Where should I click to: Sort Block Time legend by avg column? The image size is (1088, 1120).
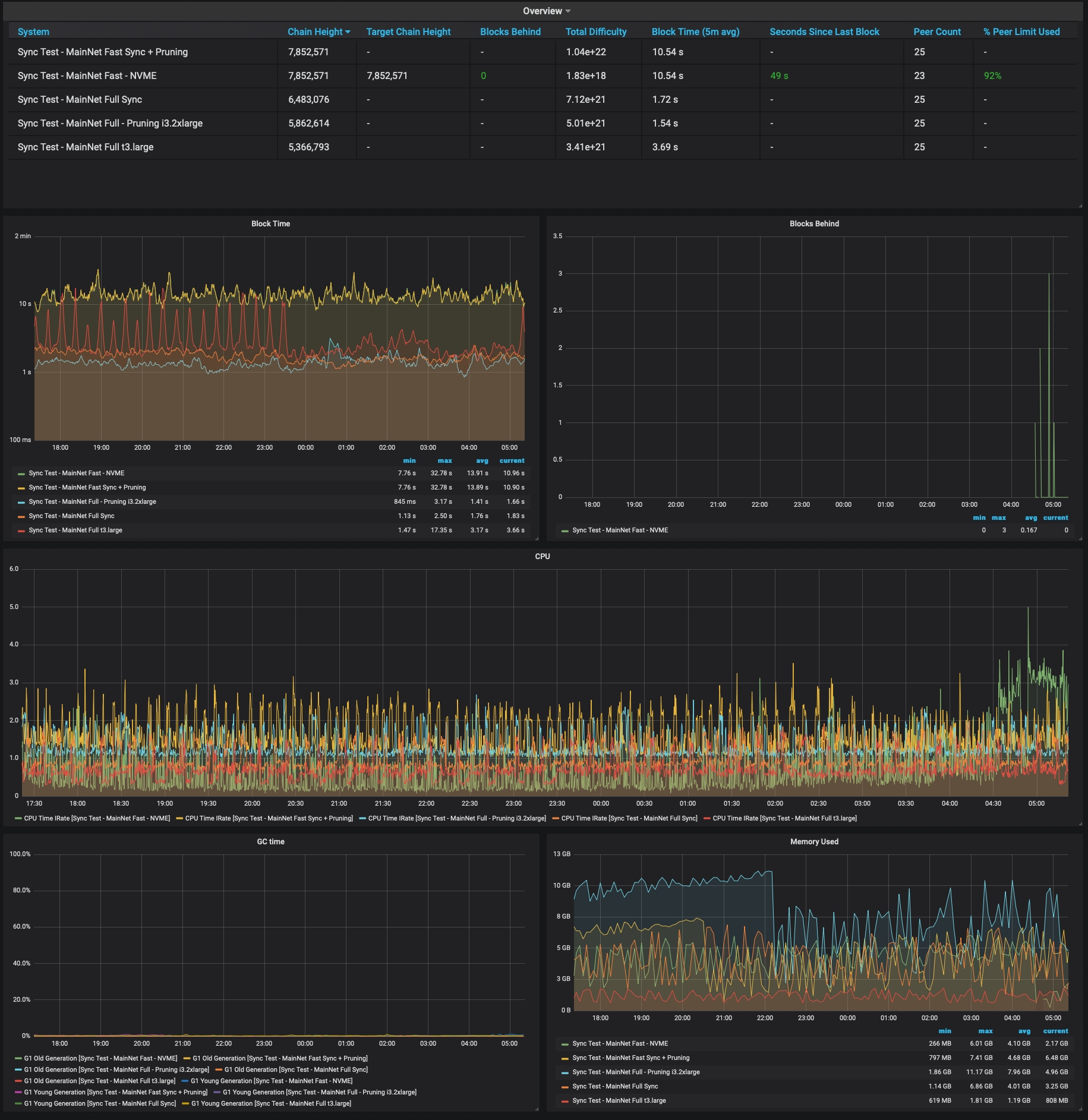click(482, 461)
